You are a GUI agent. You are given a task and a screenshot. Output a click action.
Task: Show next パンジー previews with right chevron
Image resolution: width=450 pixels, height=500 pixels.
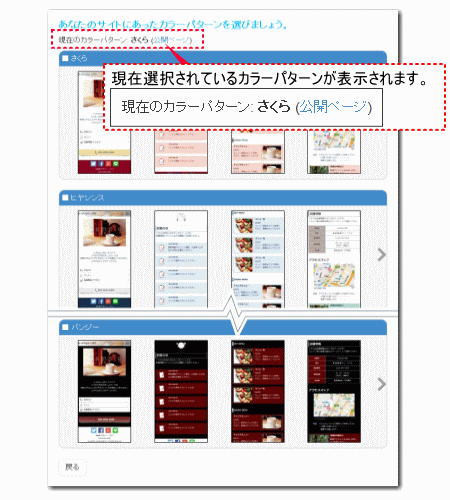click(x=382, y=384)
